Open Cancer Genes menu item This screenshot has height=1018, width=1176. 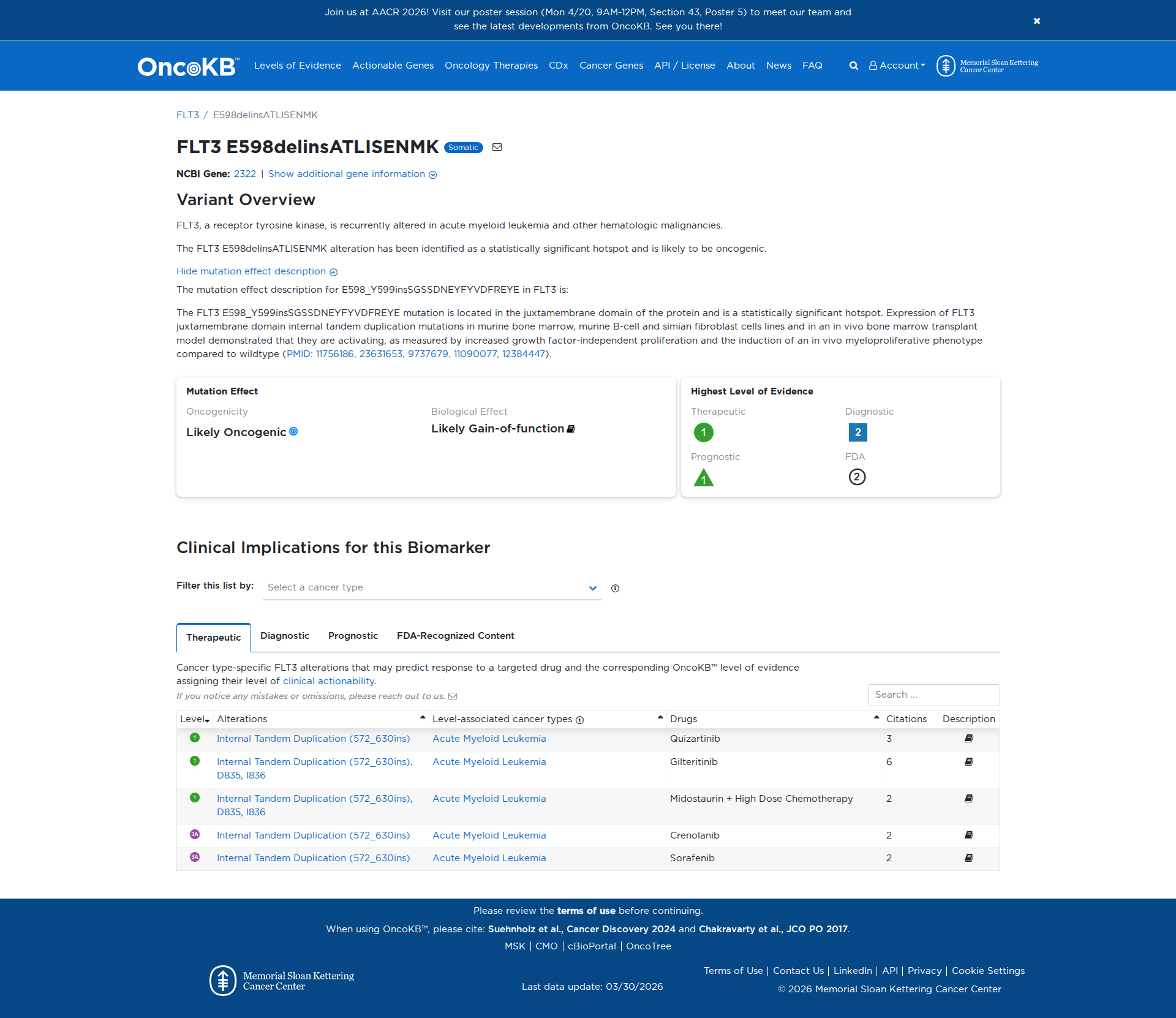pos(611,66)
